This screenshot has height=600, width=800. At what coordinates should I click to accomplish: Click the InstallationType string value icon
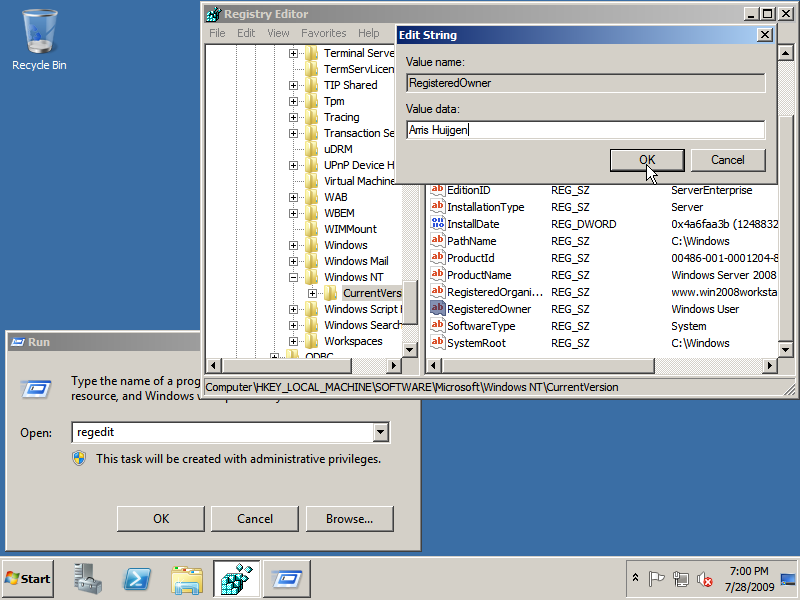pyautogui.click(x=437, y=207)
